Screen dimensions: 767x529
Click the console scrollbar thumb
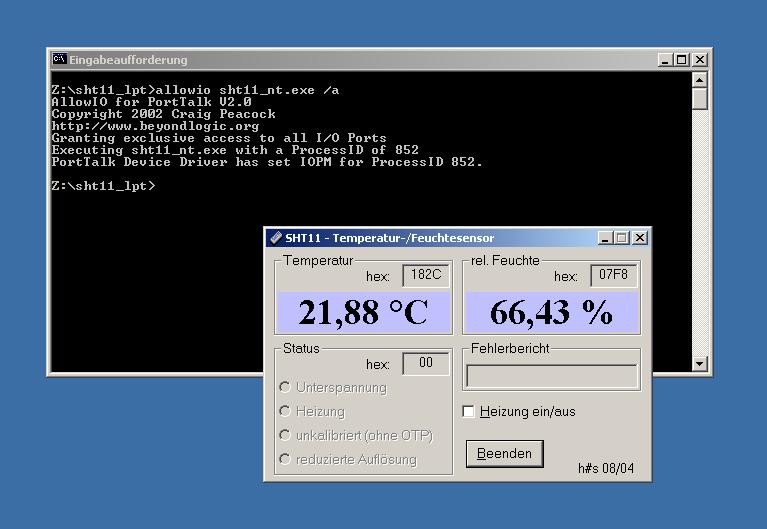[700, 98]
